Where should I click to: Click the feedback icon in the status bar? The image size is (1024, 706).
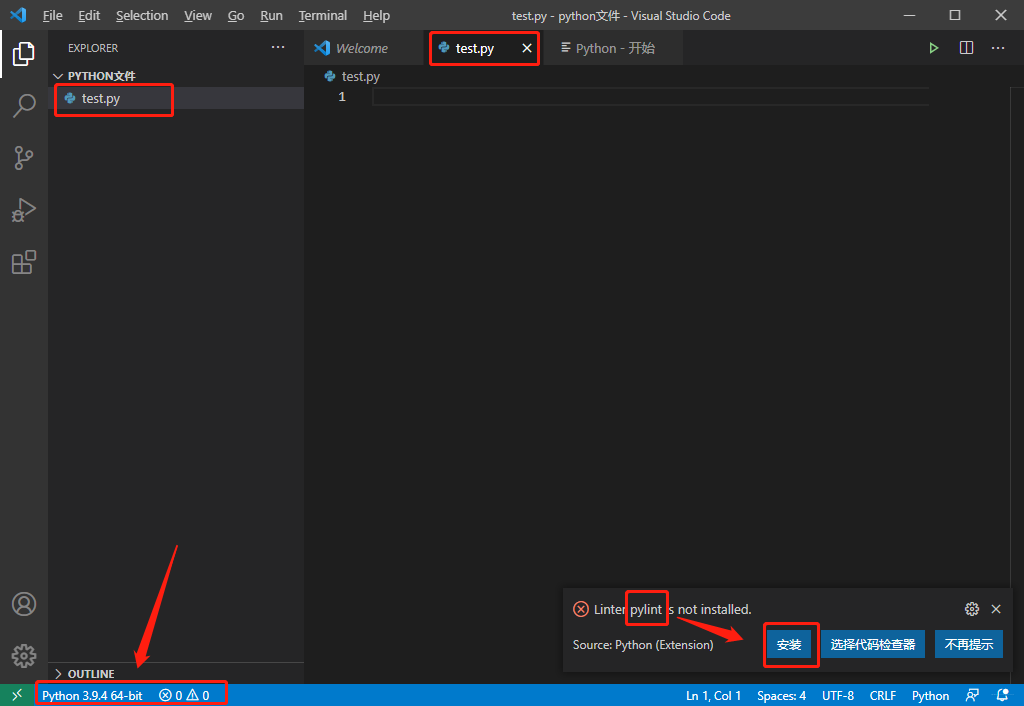point(972,695)
